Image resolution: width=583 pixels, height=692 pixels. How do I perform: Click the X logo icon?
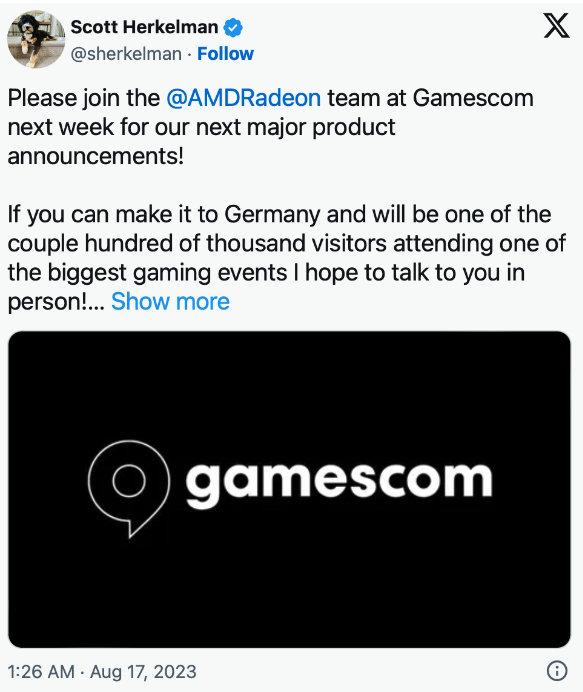(557, 26)
